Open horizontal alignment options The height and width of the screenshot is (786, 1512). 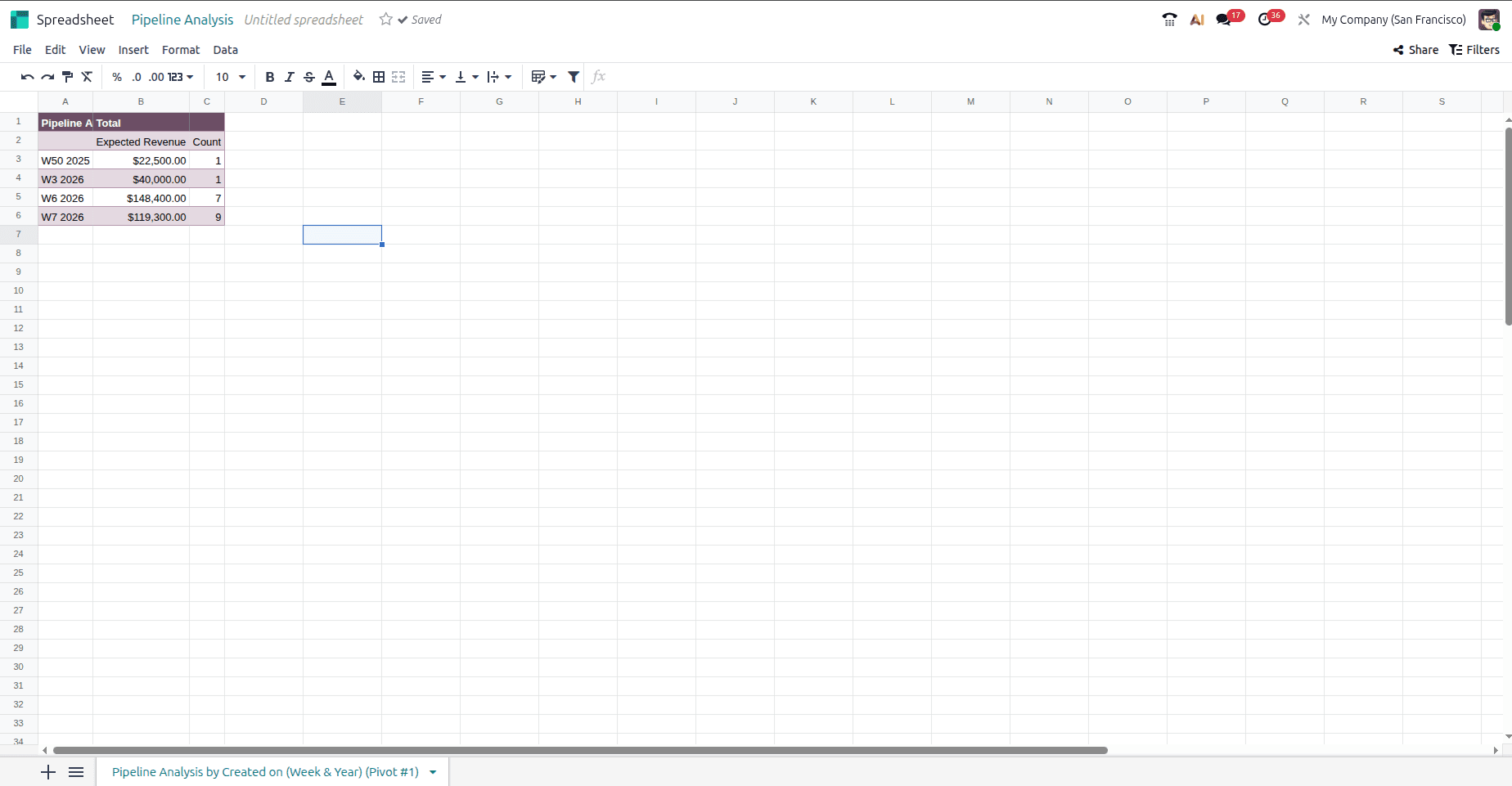pos(434,77)
